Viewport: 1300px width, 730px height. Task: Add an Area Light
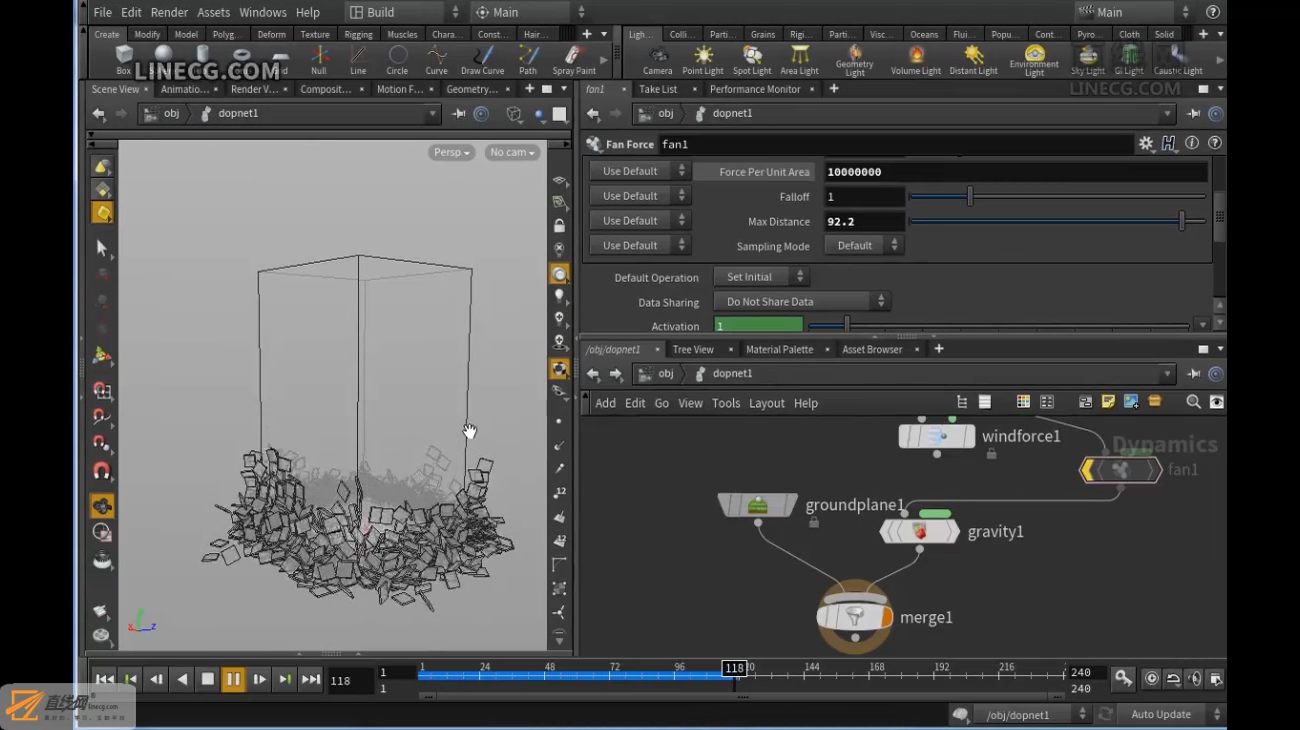pos(799,59)
